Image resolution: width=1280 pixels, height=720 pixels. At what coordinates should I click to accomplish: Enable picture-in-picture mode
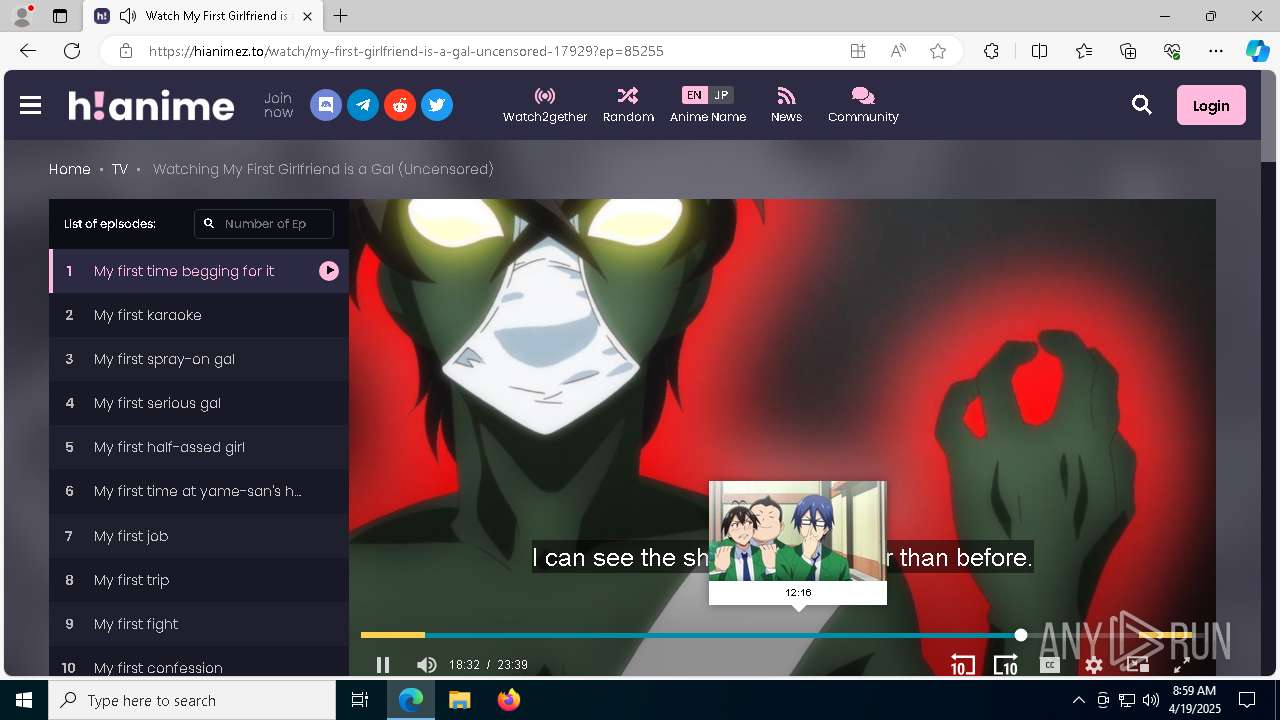point(1137,665)
